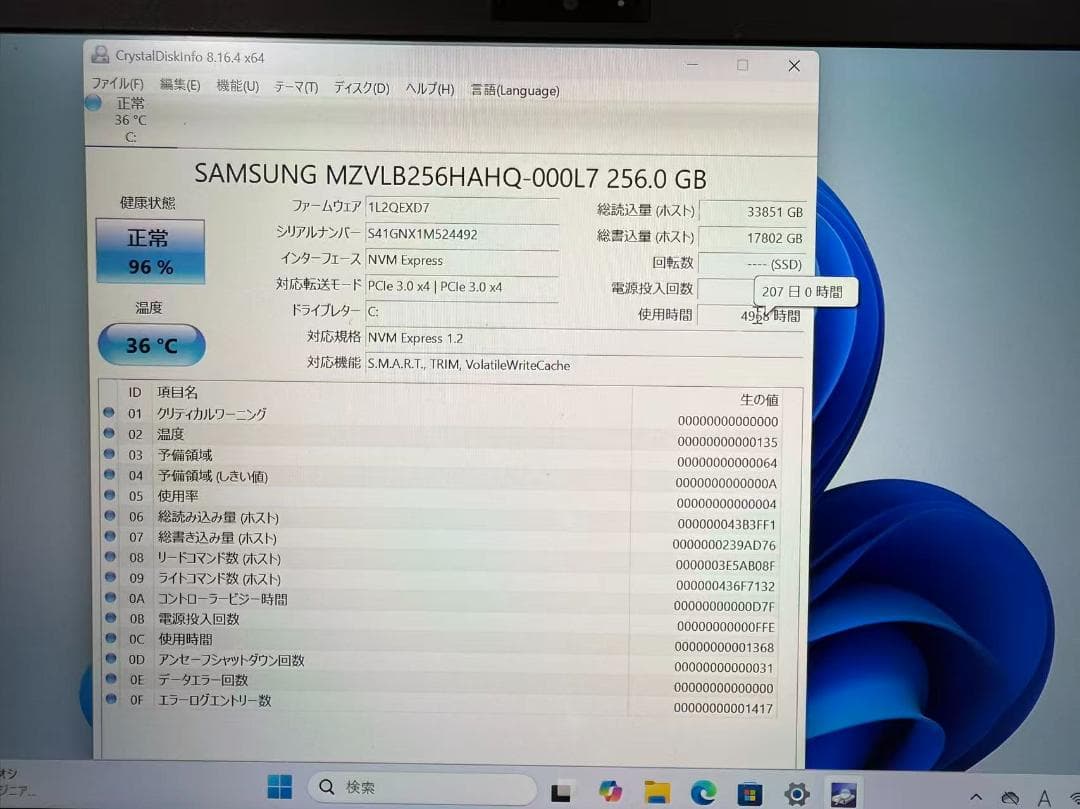Open the Windows Start menu
Viewport: 1080px width, 809px height.
click(280, 786)
